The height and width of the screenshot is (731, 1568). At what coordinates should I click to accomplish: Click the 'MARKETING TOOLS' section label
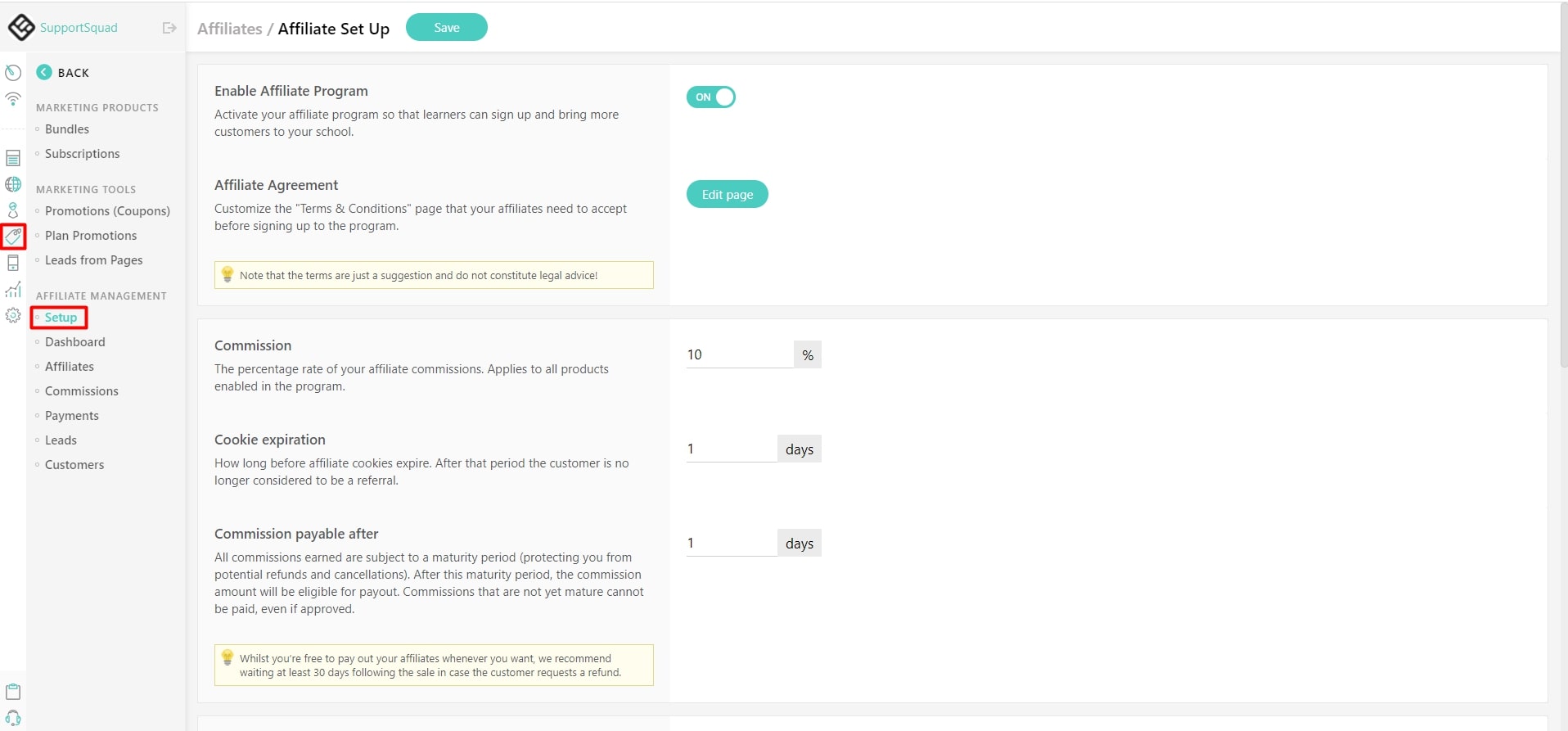coord(86,189)
